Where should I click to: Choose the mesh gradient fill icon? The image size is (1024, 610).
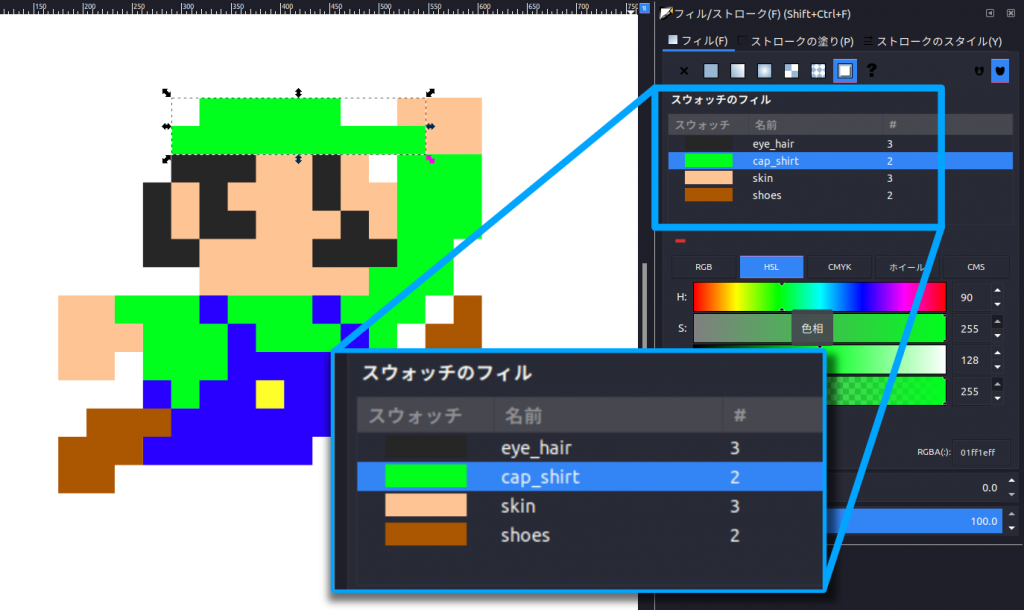(x=791, y=71)
